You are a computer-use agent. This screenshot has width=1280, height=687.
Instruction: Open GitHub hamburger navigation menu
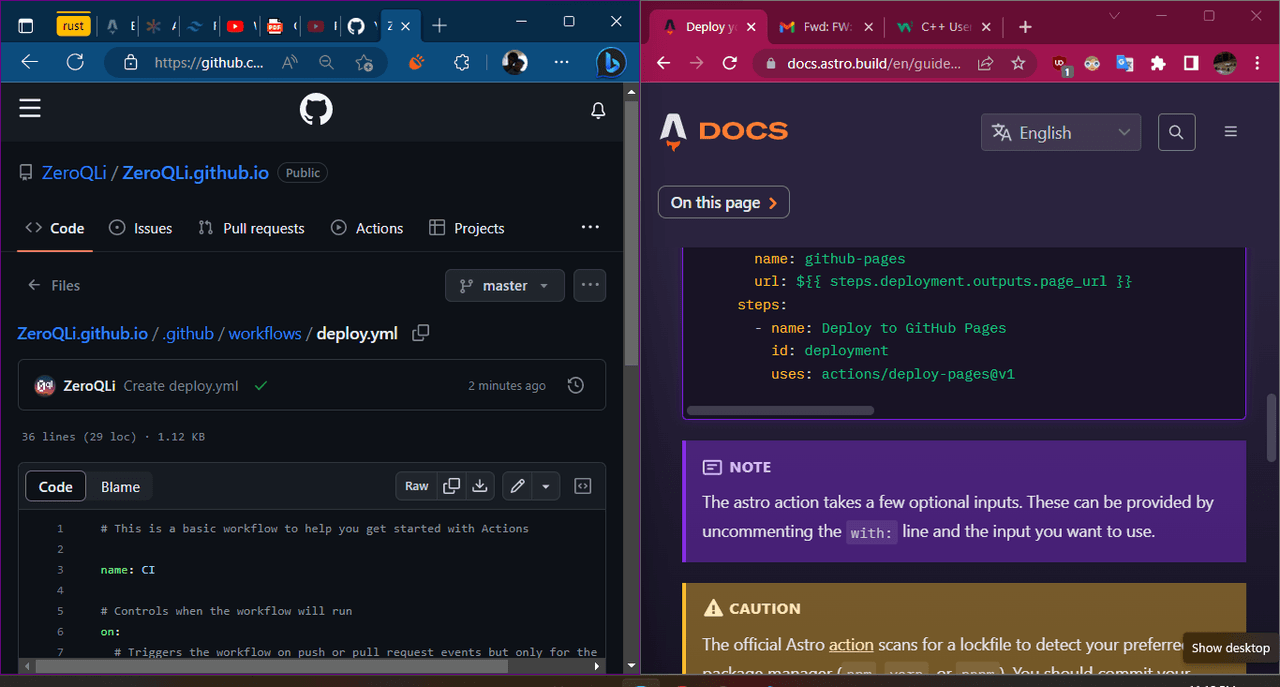[30, 109]
